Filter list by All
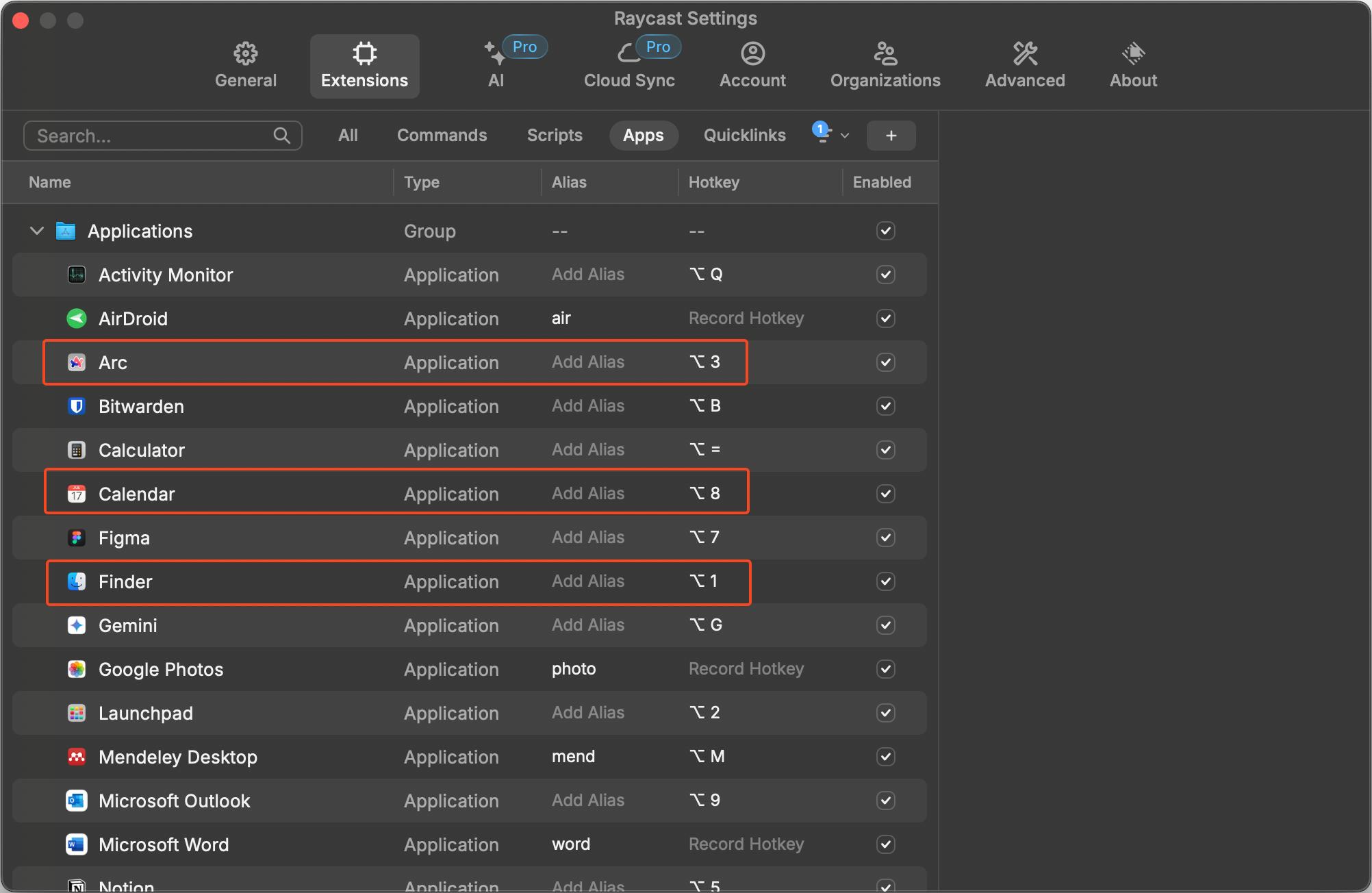 (x=348, y=135)
